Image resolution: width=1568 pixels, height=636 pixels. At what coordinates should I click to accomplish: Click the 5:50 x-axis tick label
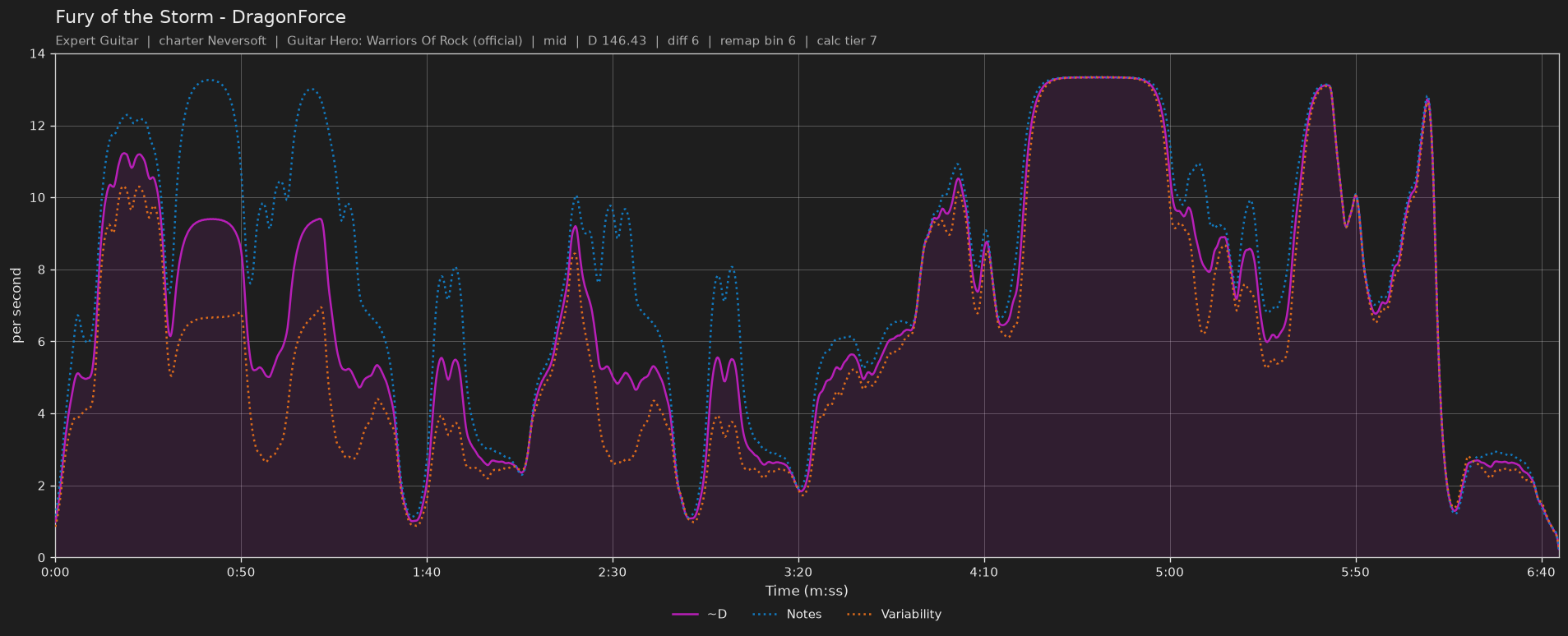coord(1356,572)
